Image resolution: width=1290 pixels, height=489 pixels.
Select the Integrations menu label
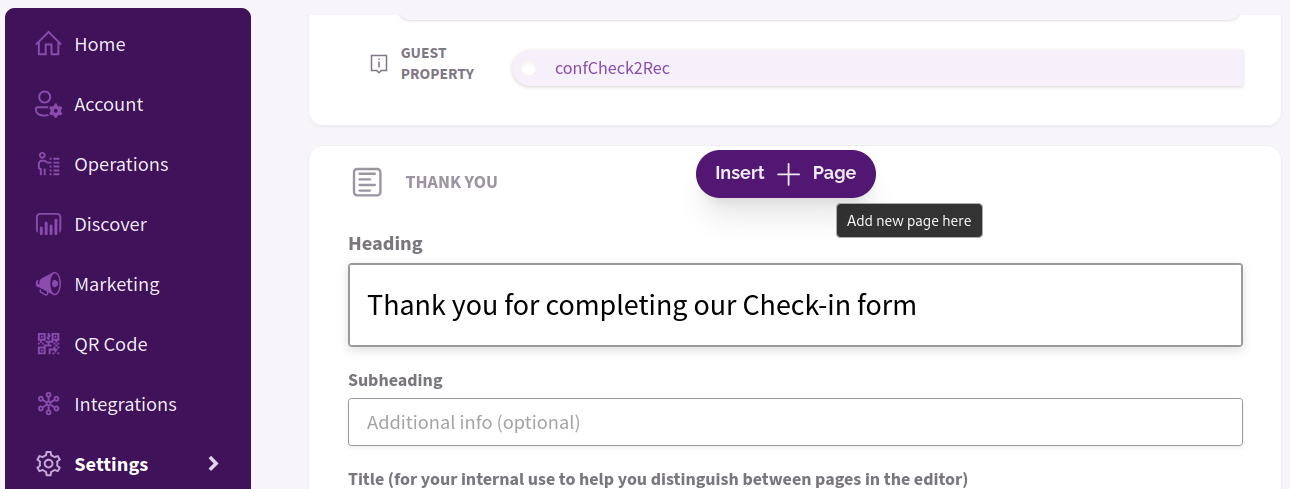pyautogui.click(x=125, y=405)
